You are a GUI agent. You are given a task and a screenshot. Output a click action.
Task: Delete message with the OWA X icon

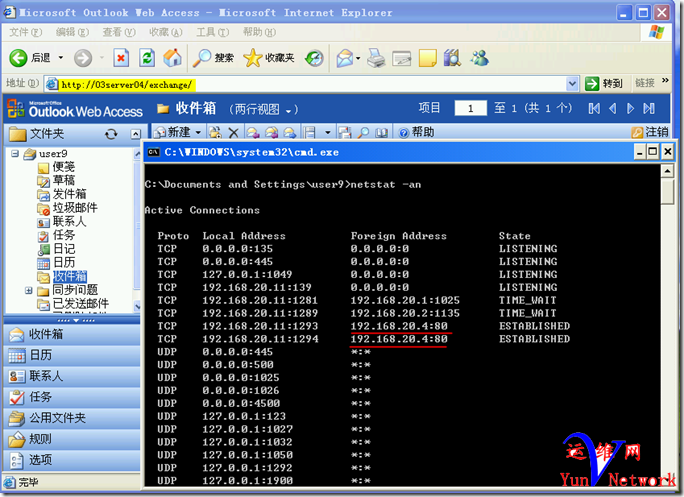pos(234,132)
